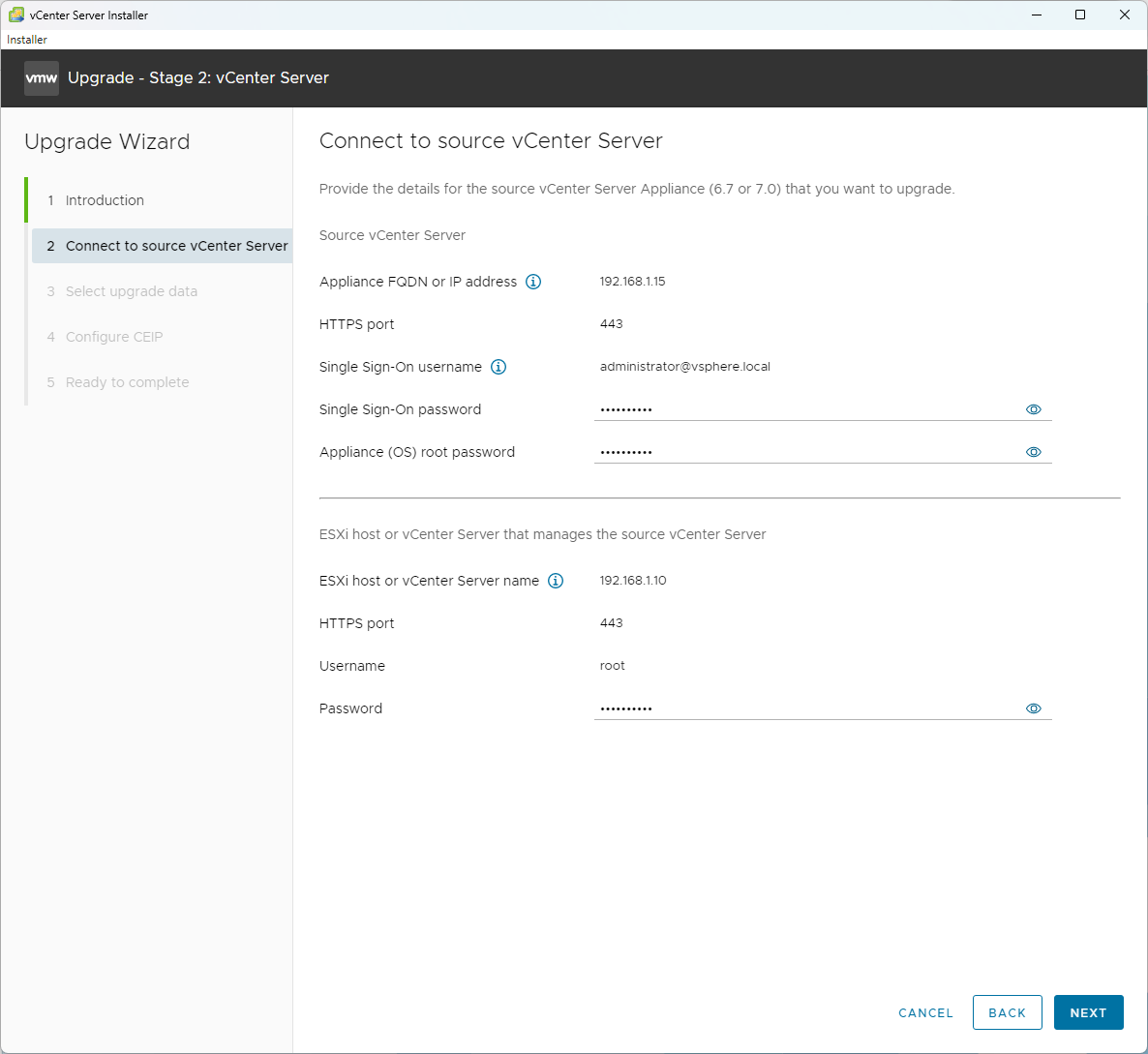
Task: Open the Installer menu
Action: pos(27,40)
